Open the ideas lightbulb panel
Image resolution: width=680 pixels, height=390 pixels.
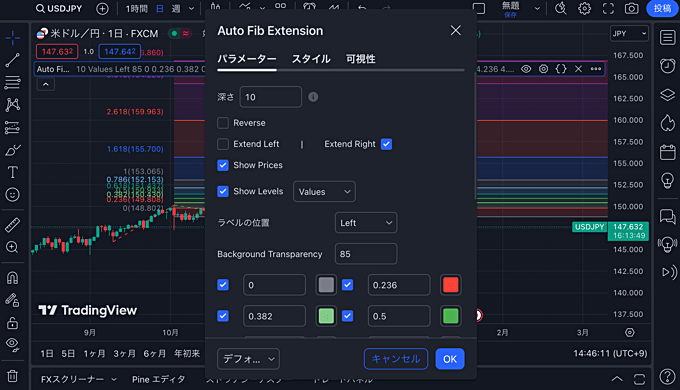(x=667, y=180)
